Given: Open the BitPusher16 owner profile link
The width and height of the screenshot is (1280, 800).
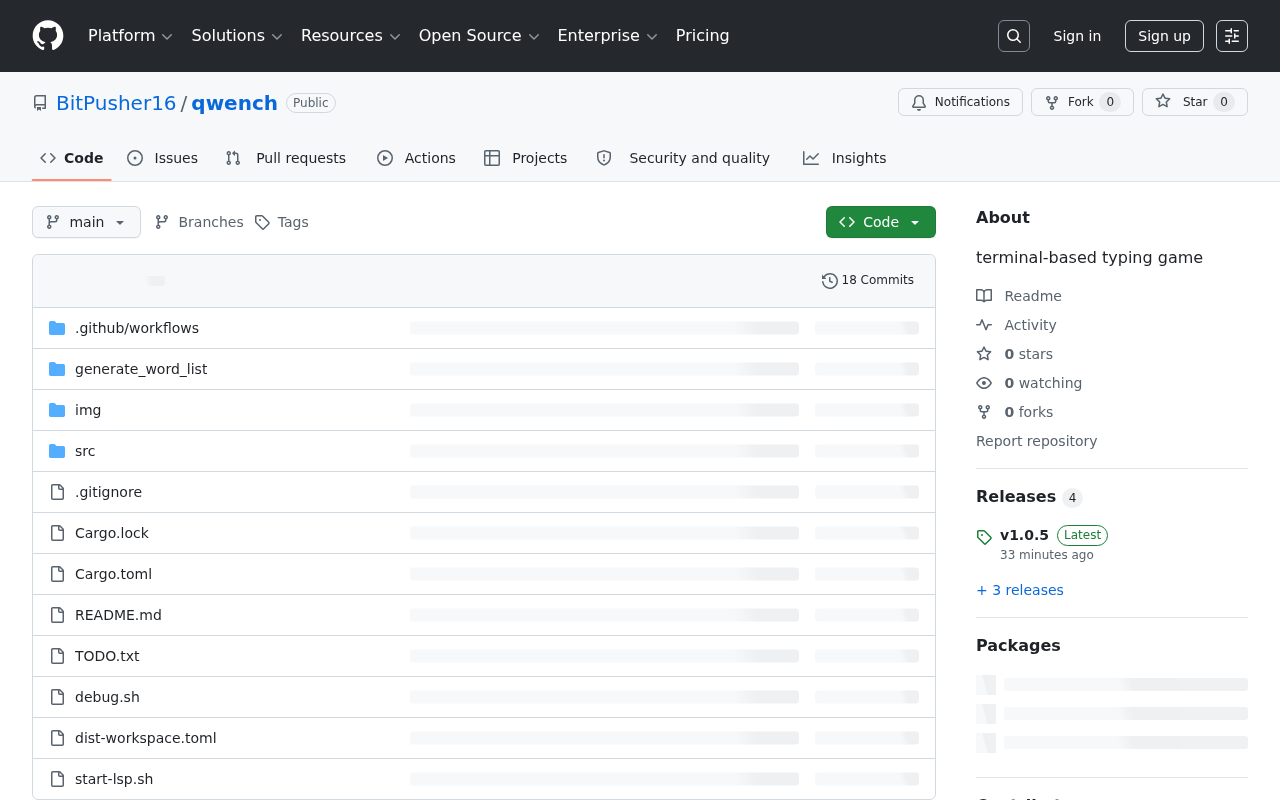Looking at the screenshot, I should coord(116,103).
